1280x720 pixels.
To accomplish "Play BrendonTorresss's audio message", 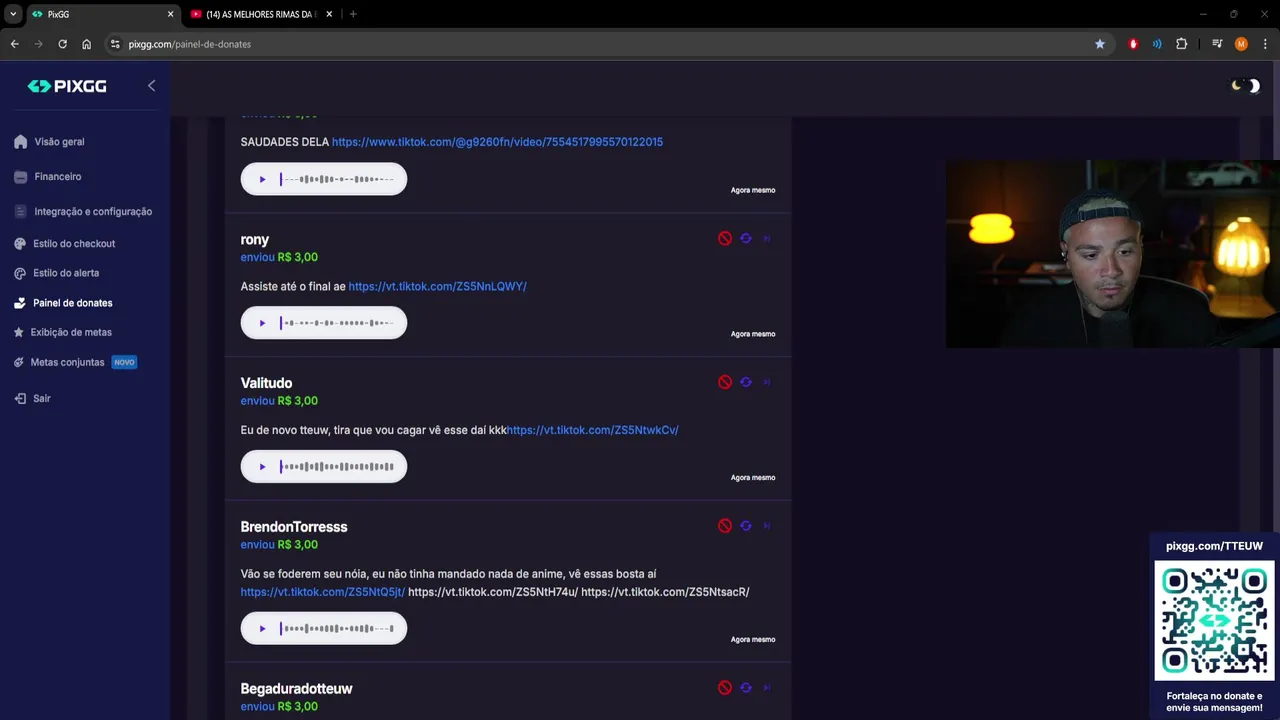I will click(x=262, y=629).
